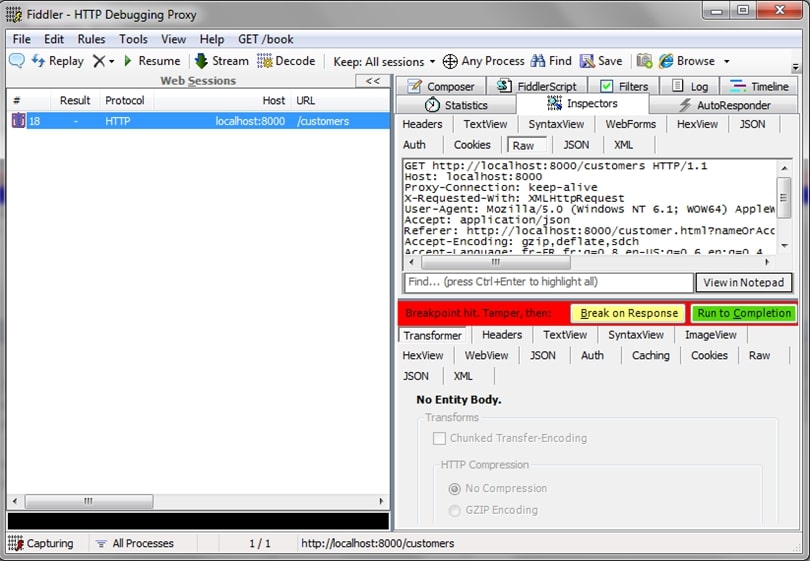The image size is (812, 562).
Task: Open the response ImageView tab
Action: (710, 335)
